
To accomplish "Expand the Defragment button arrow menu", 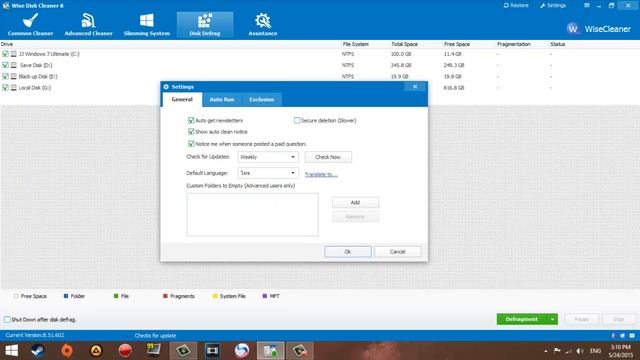I will point(552,319).
